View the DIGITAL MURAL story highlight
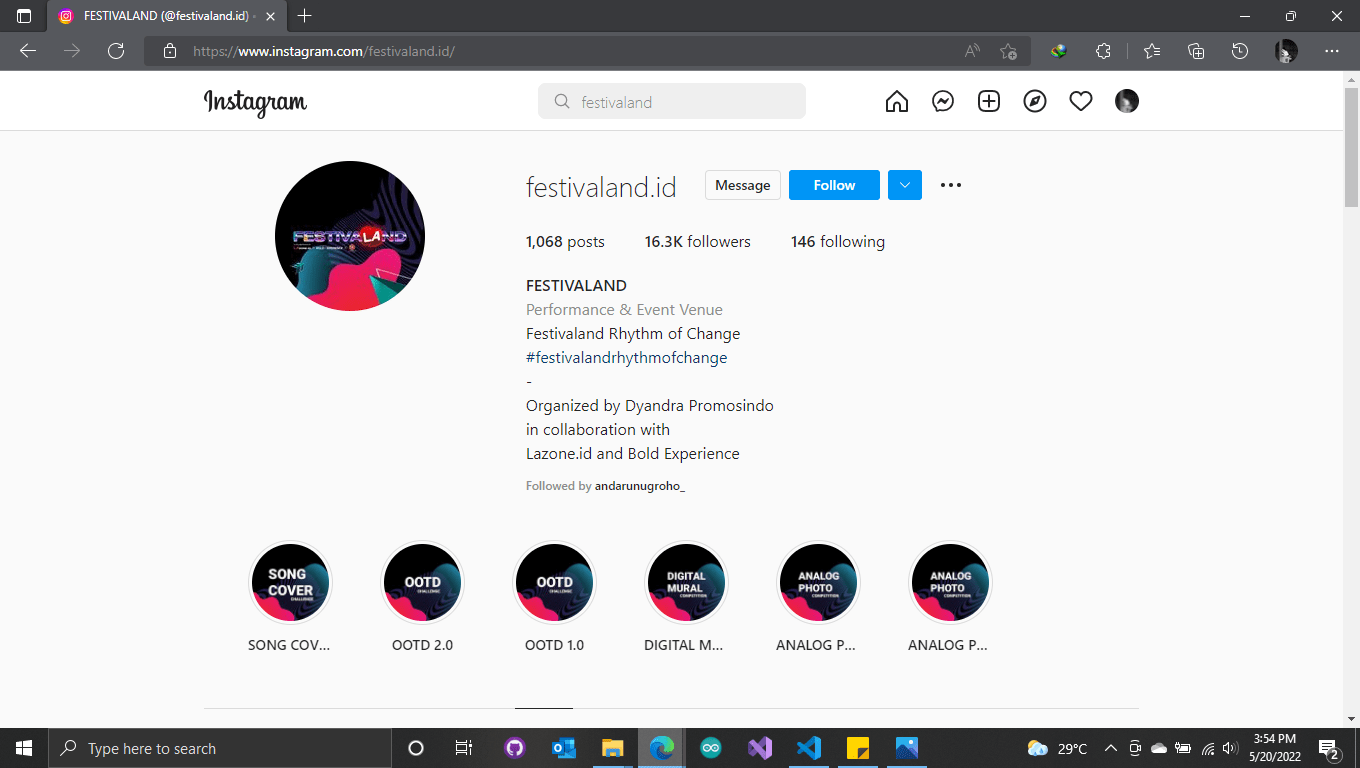Viewport: 1360px width, 768px height. 686,583
